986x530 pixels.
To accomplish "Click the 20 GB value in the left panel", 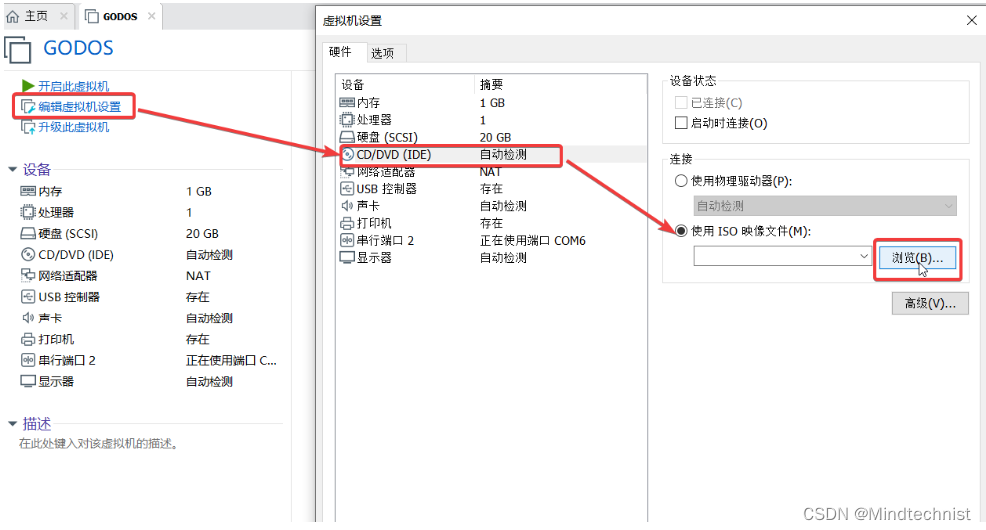I will point(202,234).
